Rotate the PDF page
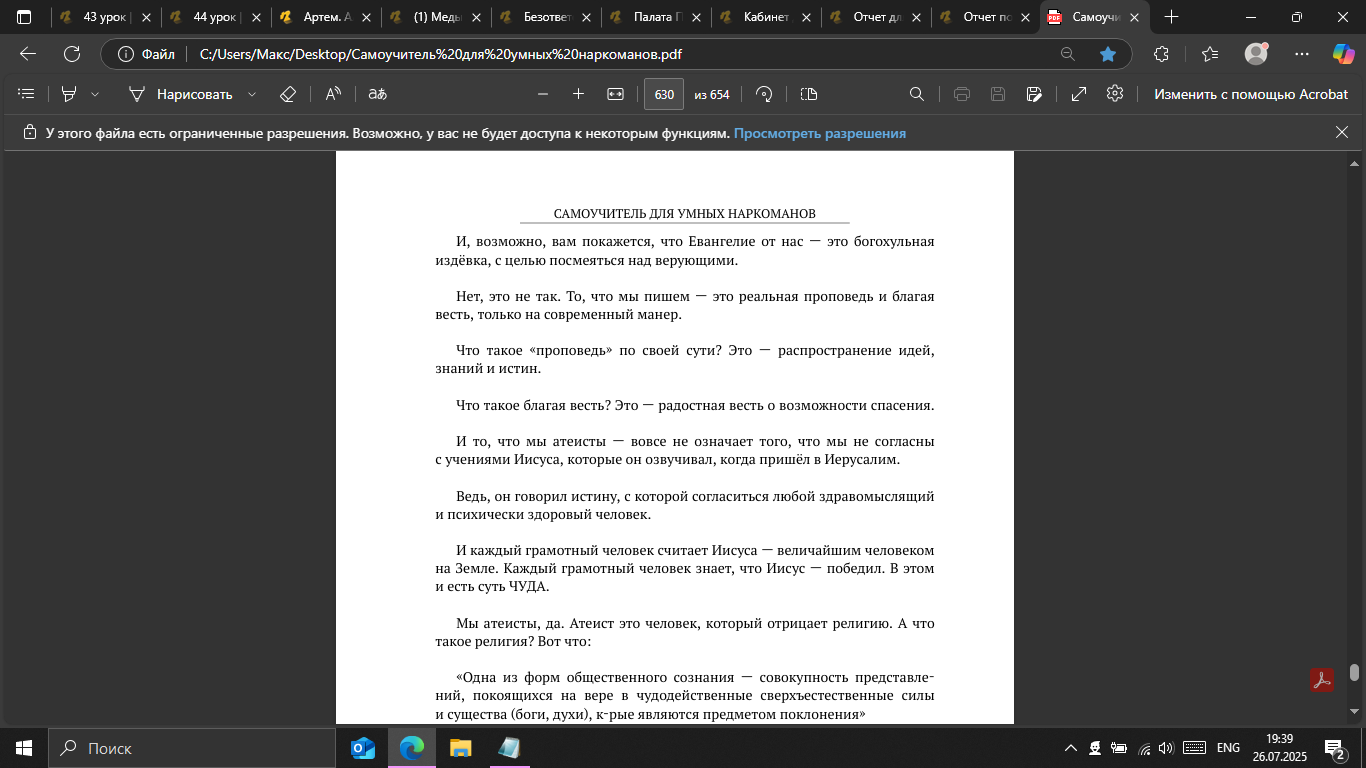The height and width of the screenshot is (768, 1366). 765,94
